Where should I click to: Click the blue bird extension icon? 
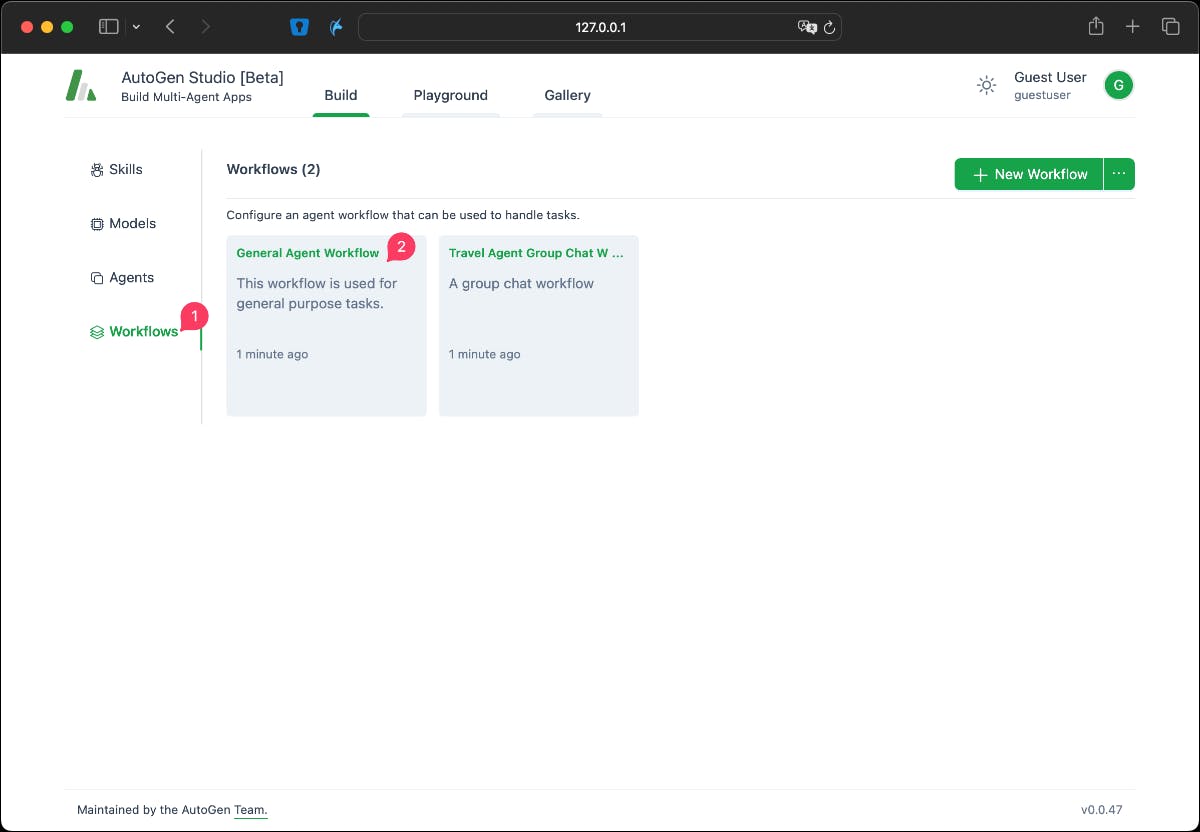[337, 27]
